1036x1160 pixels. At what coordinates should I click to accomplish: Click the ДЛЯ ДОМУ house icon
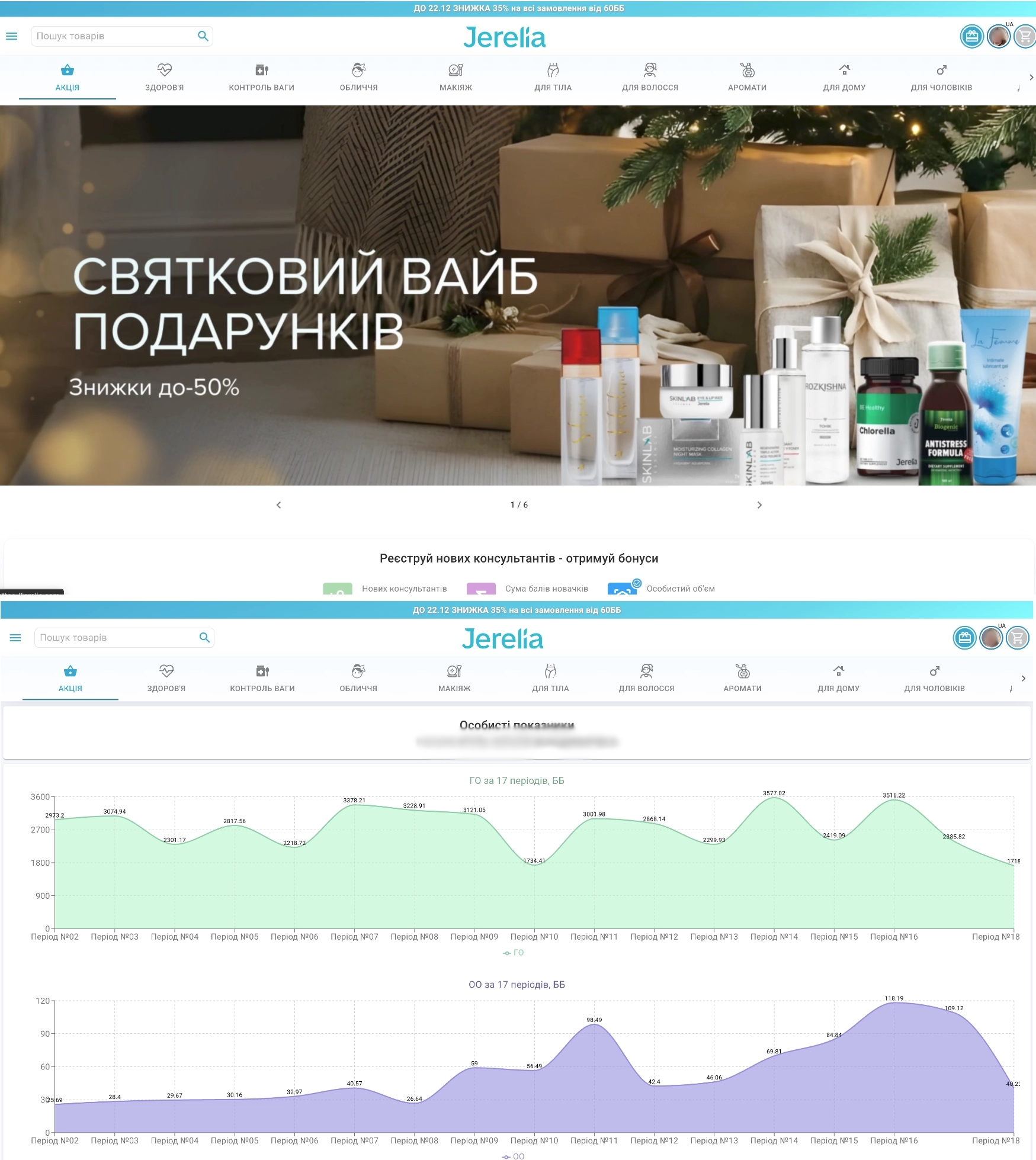pyautogui.click(x=844, y=71)
